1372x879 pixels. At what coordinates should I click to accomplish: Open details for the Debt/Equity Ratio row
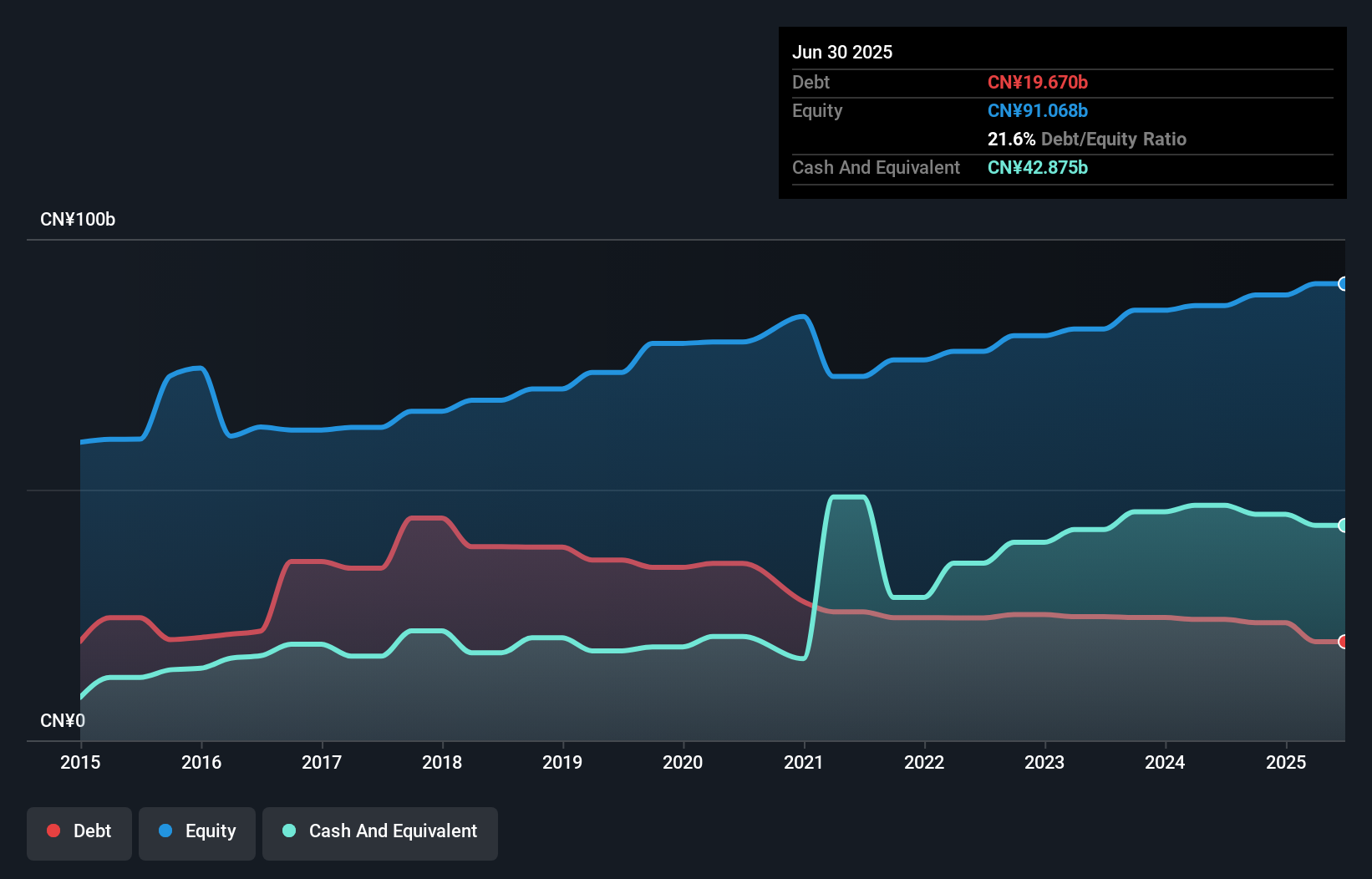(1087, 140)
